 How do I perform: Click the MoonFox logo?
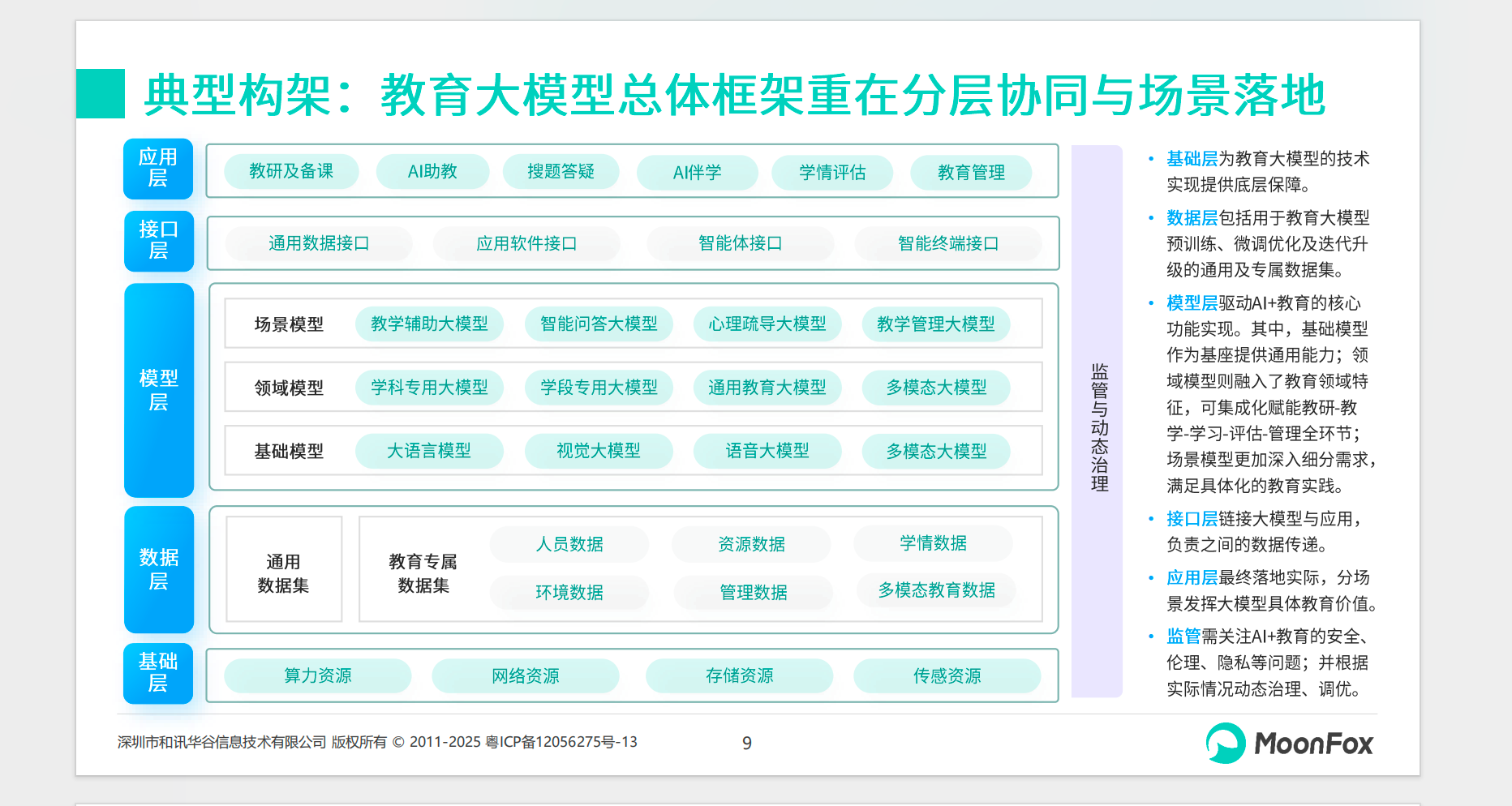pos(1289,743)
